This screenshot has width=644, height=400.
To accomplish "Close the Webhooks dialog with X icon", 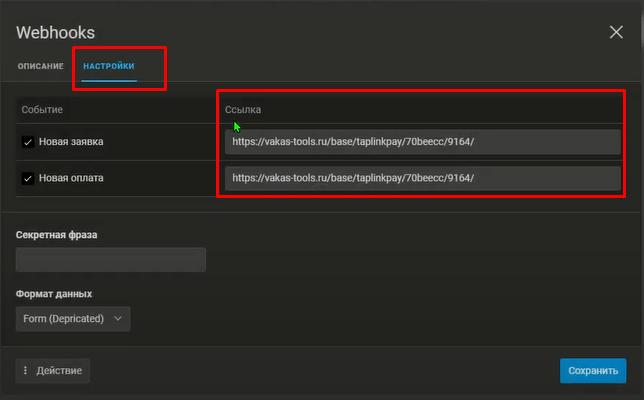I will [x=616, y=32].
